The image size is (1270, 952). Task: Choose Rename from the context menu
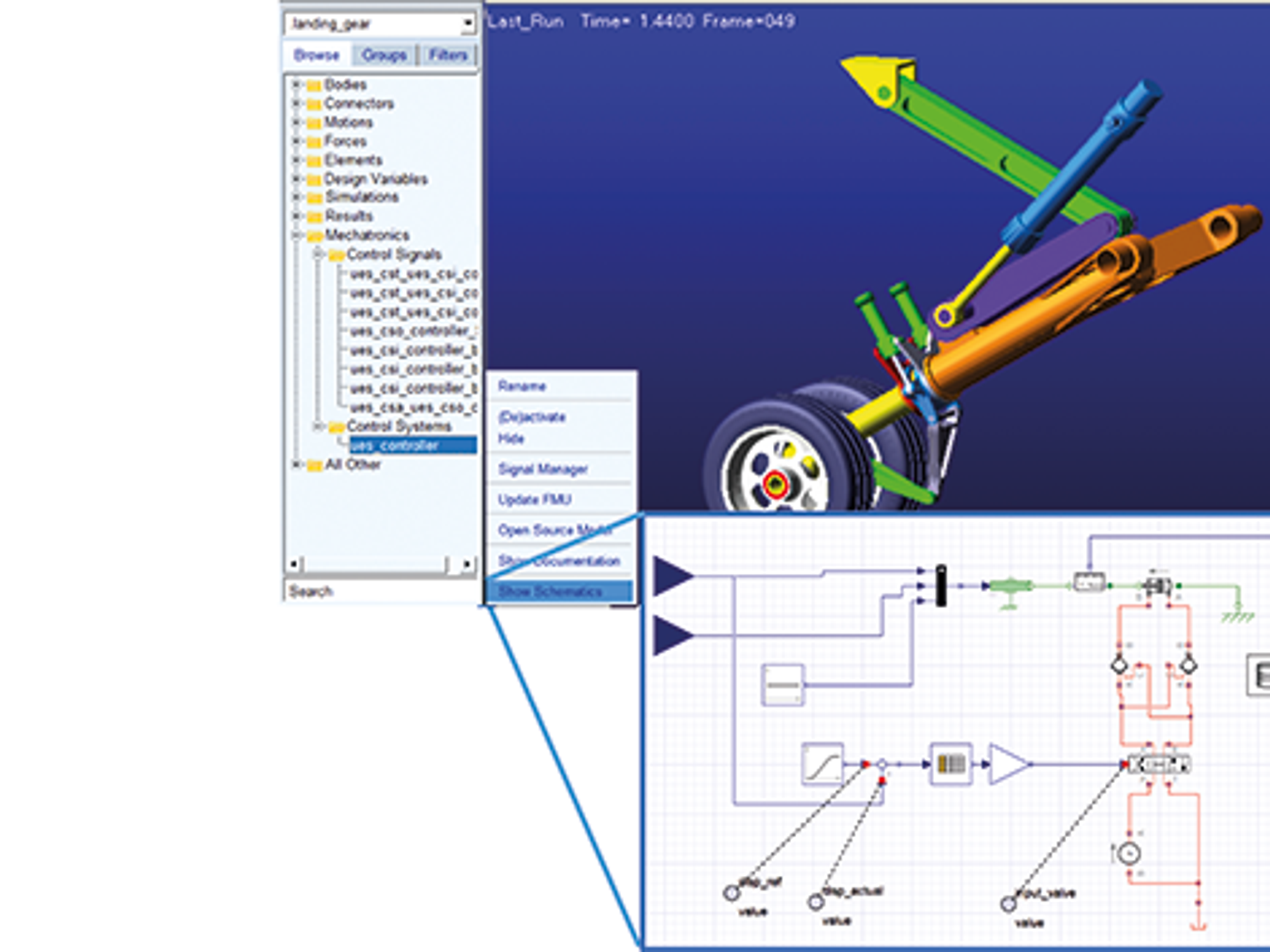coord(522,387)
